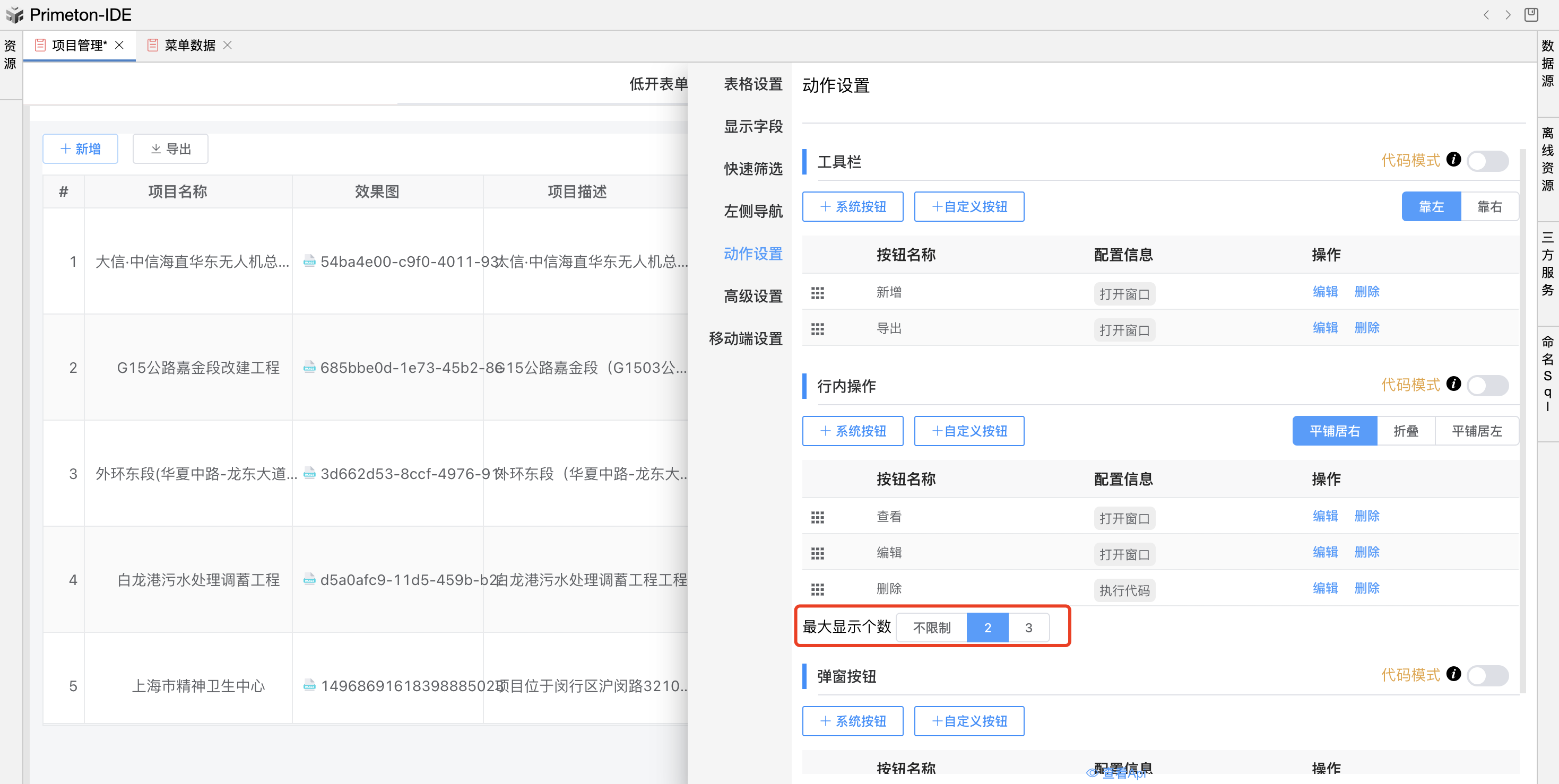Click 自定义按钮 under 行内操作
The width and height of the screenshot is (1559, 784).
969,431
